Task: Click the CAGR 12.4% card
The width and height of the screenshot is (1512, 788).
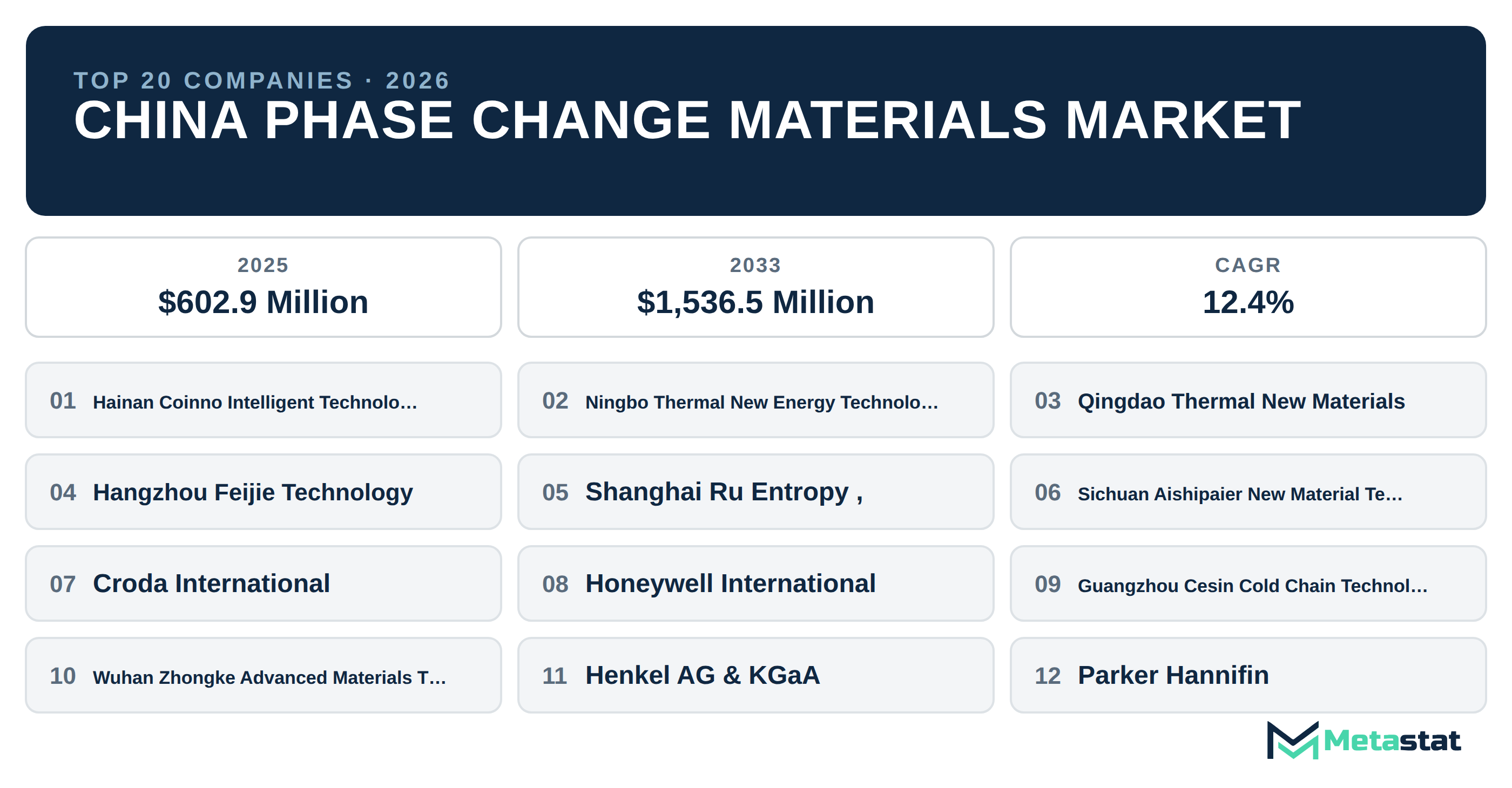Action: 1248,287
